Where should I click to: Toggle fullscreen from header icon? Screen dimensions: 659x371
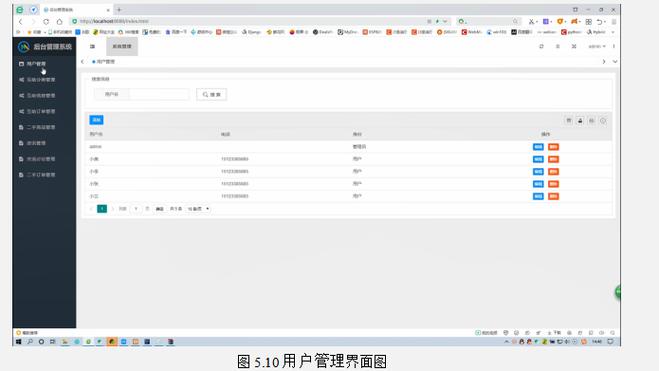click(574, 47)
